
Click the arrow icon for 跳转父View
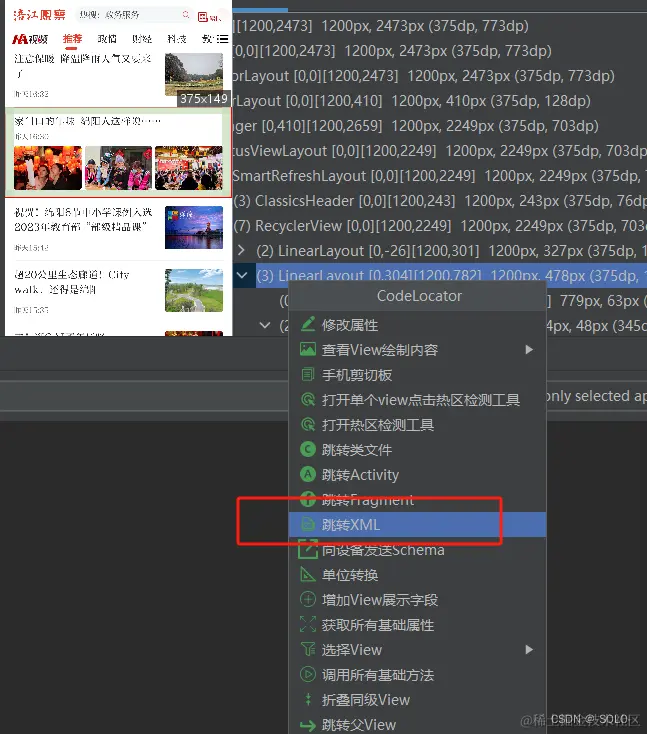pyautogui.click(x=308, y=725)
